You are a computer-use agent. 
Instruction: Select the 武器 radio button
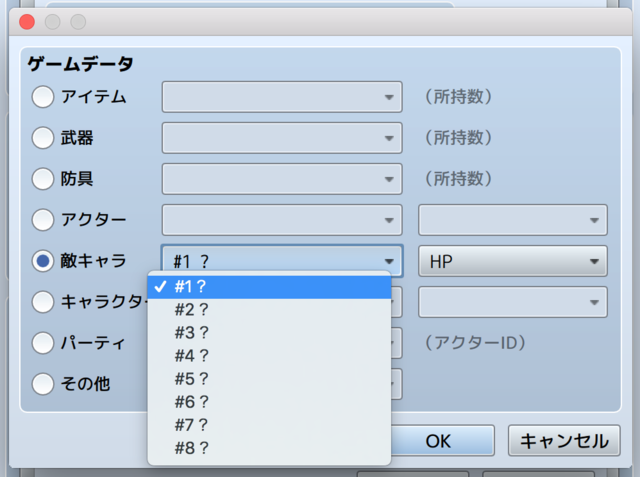[43, 138]
